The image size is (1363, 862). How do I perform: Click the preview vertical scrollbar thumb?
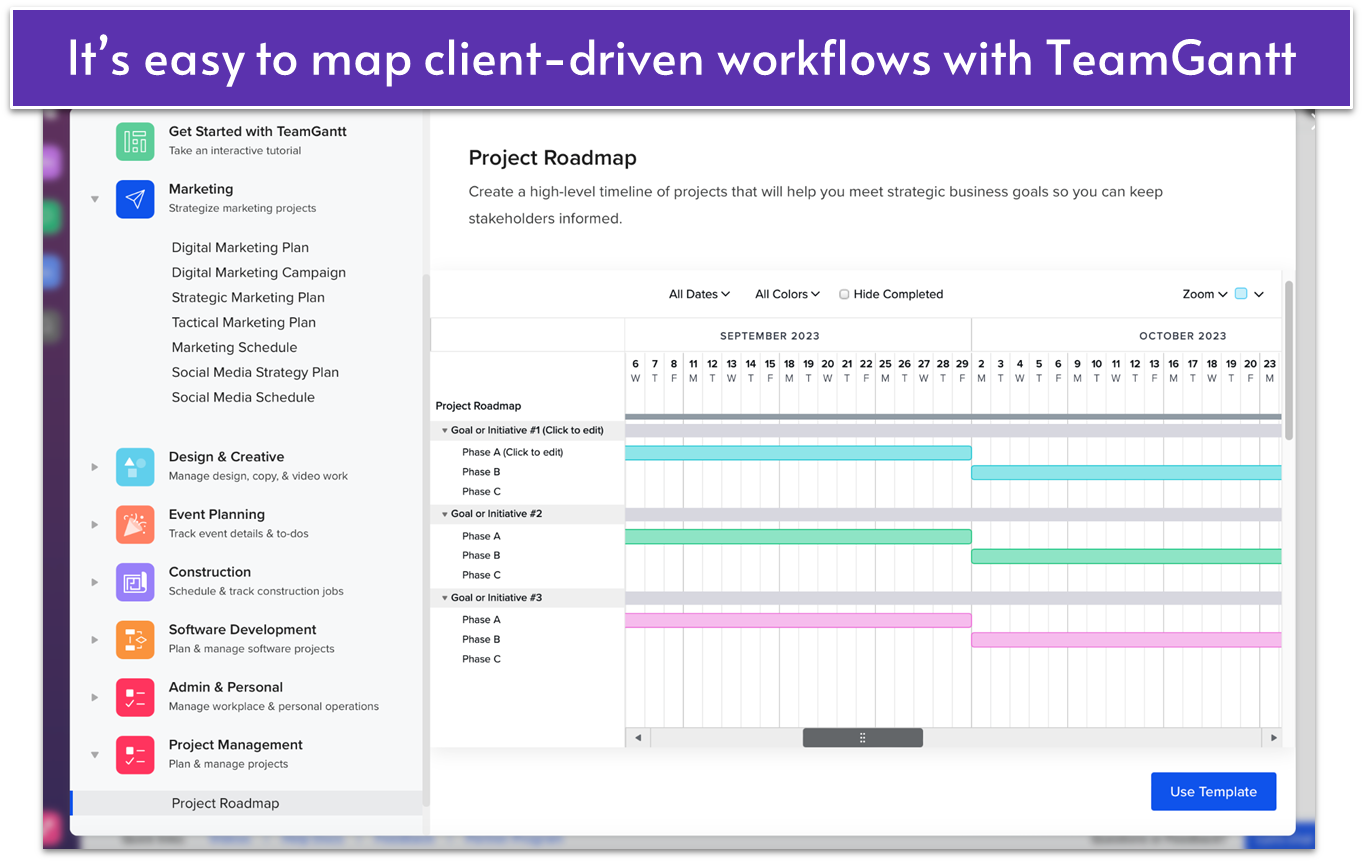(1289, 360)
